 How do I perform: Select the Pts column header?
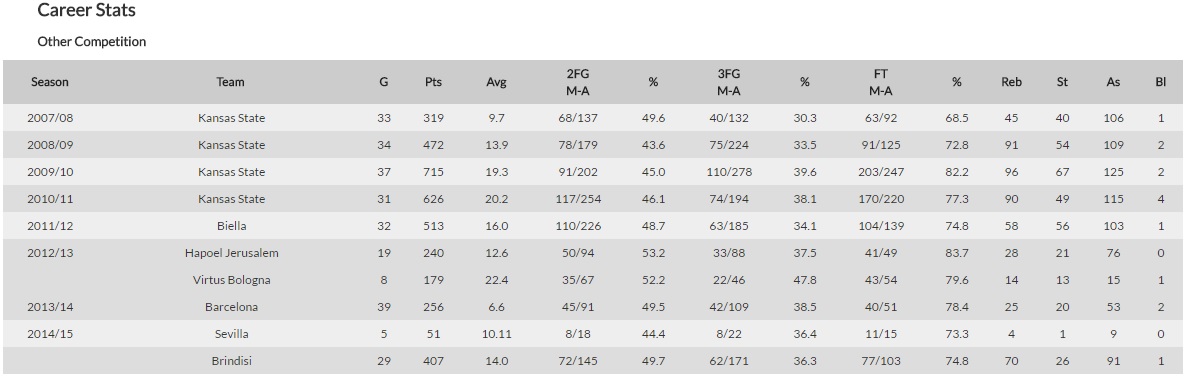[x=433, y=82]
